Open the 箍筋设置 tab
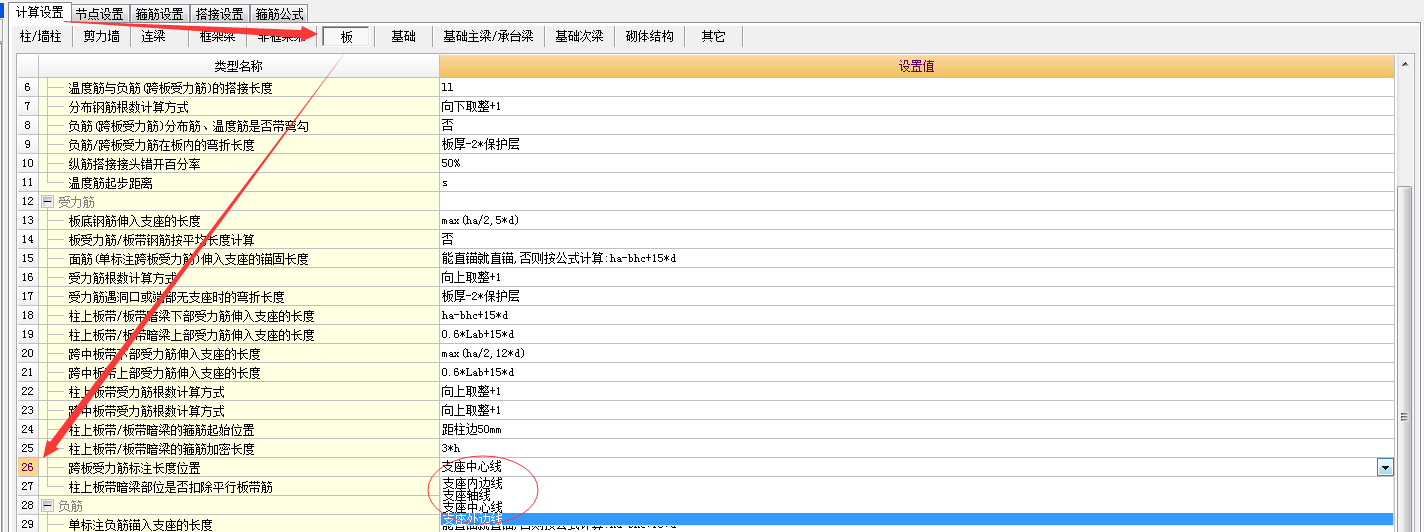Image resolution: width=1424 pixels, height=532 pixels. point(160,14)
